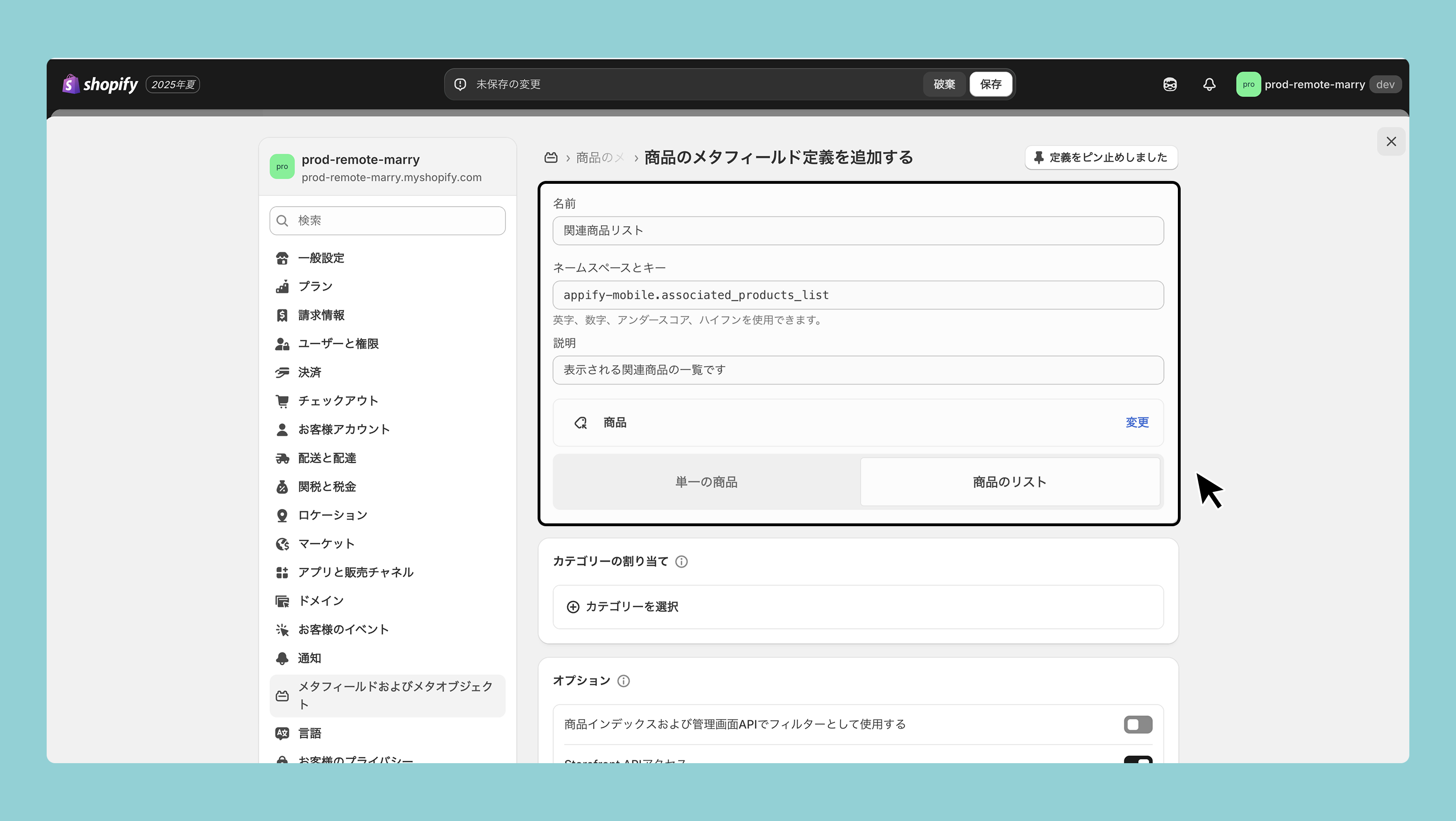Enable the filter in product index toggle
Image resolution: width=1456 pixels, height=821 pixels.
[x=1137, y=724]
